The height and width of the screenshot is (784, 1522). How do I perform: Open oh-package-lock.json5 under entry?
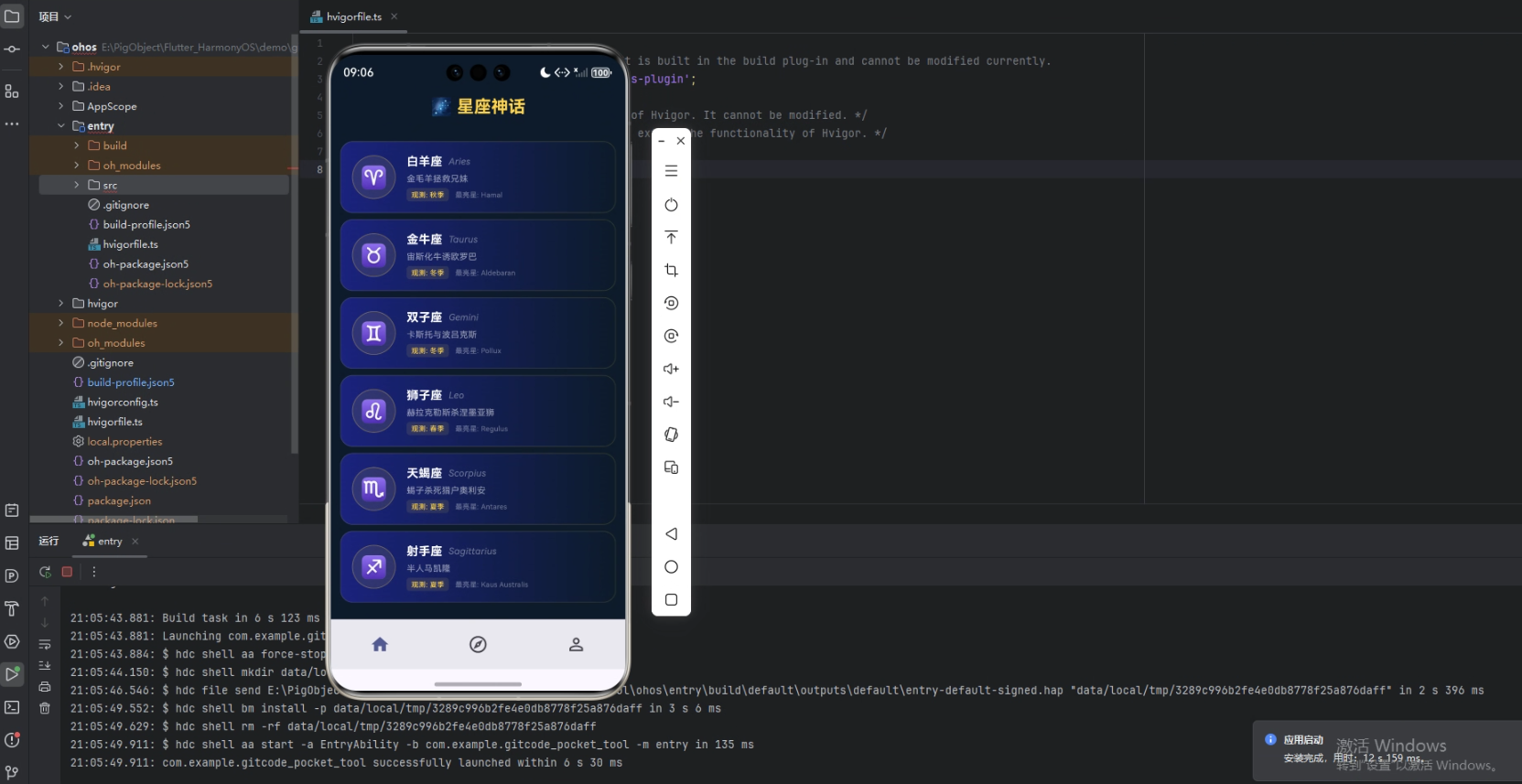coord(157,284)
